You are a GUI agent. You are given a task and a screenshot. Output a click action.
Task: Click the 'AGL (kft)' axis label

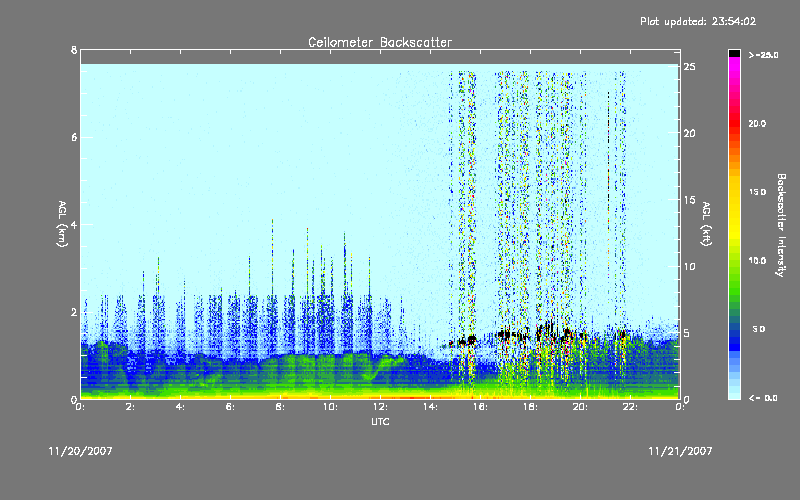tap(707, 224)
